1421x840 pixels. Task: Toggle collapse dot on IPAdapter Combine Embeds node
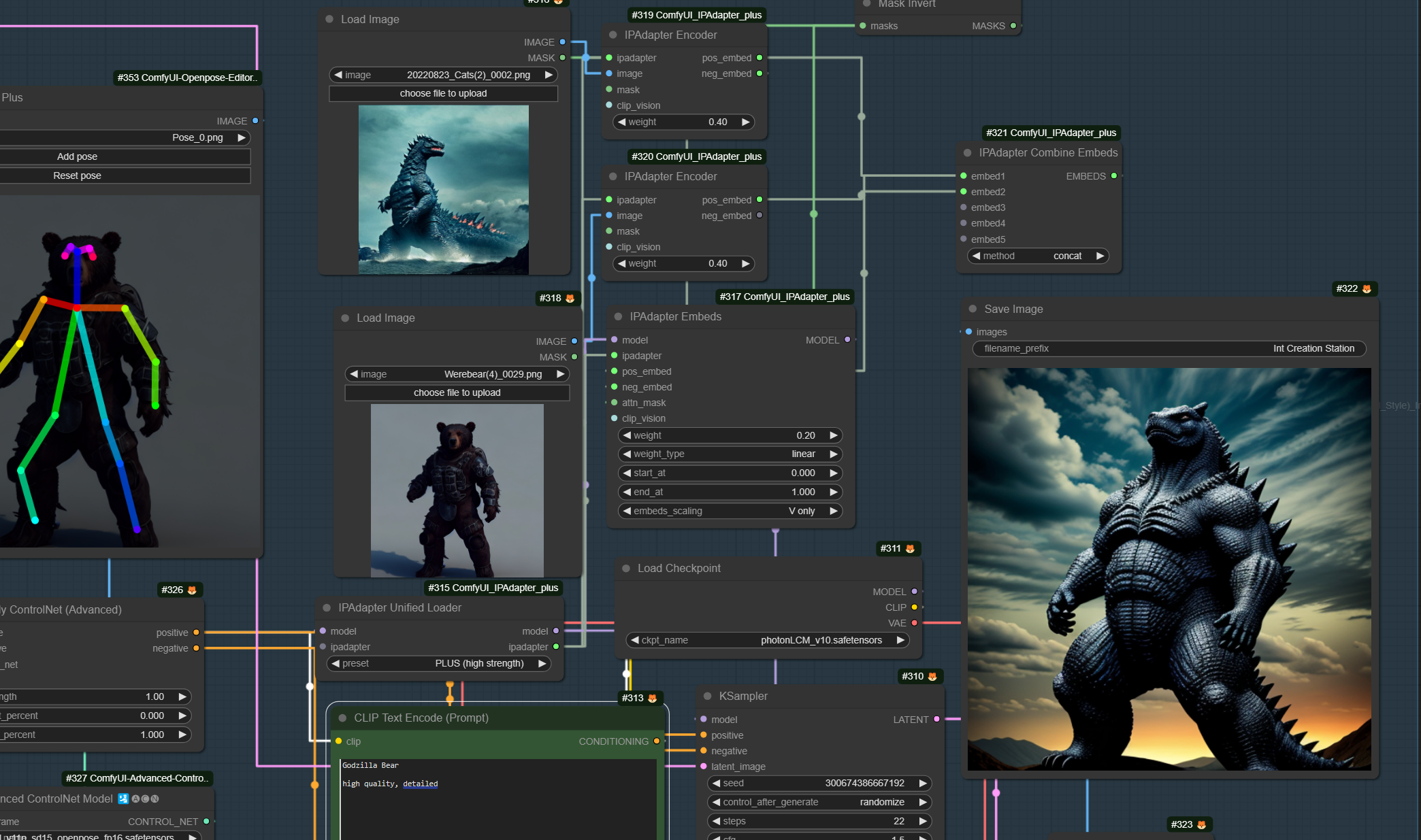967,153
